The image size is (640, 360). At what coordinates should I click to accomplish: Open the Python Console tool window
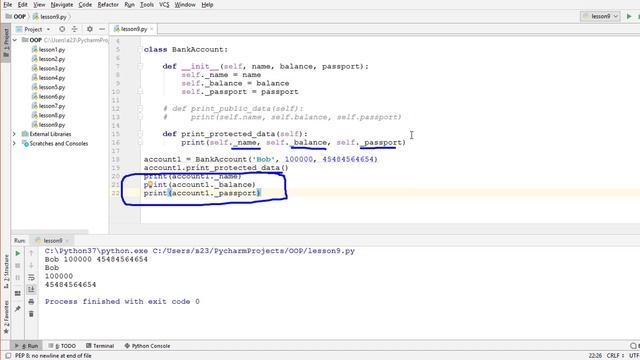tap(147, 346)
